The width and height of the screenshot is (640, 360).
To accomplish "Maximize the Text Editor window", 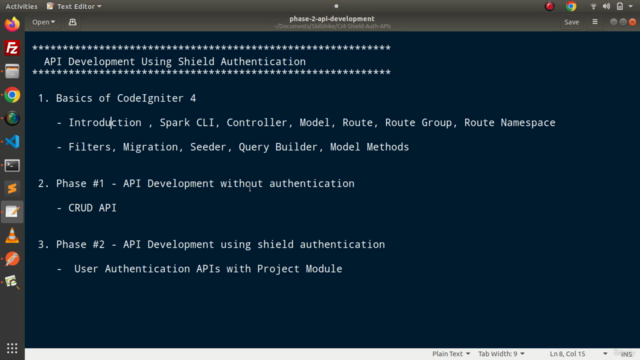I will point(623,22).
